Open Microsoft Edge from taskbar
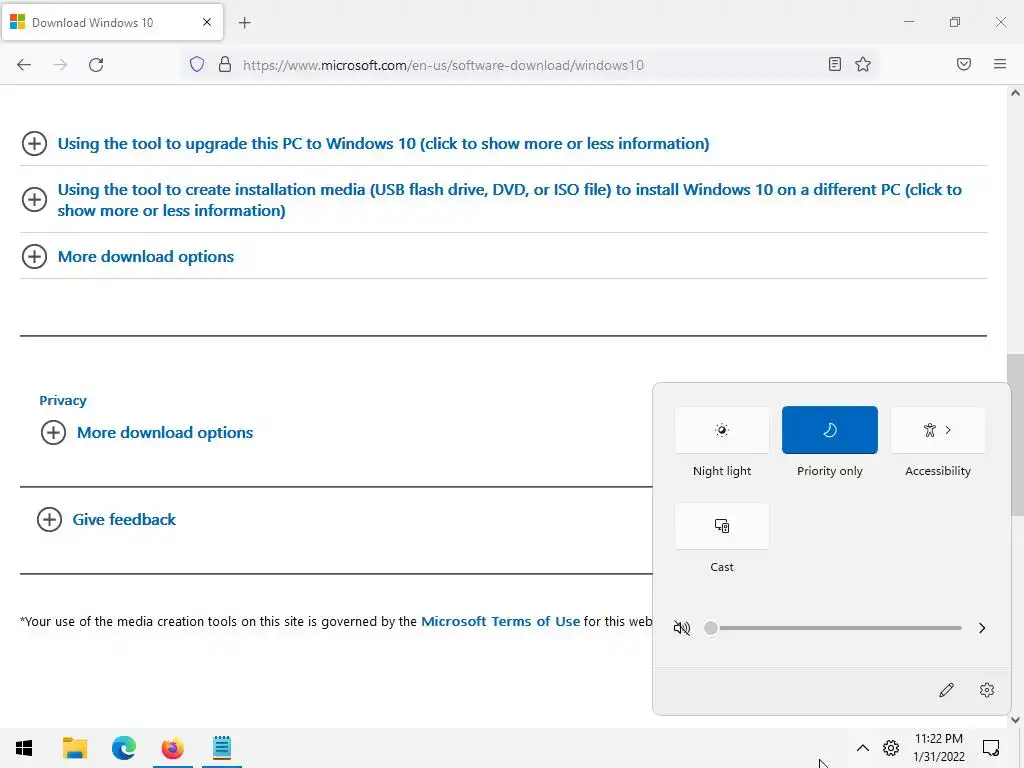This screenshot has height=768, width=1024. point(123,748)
